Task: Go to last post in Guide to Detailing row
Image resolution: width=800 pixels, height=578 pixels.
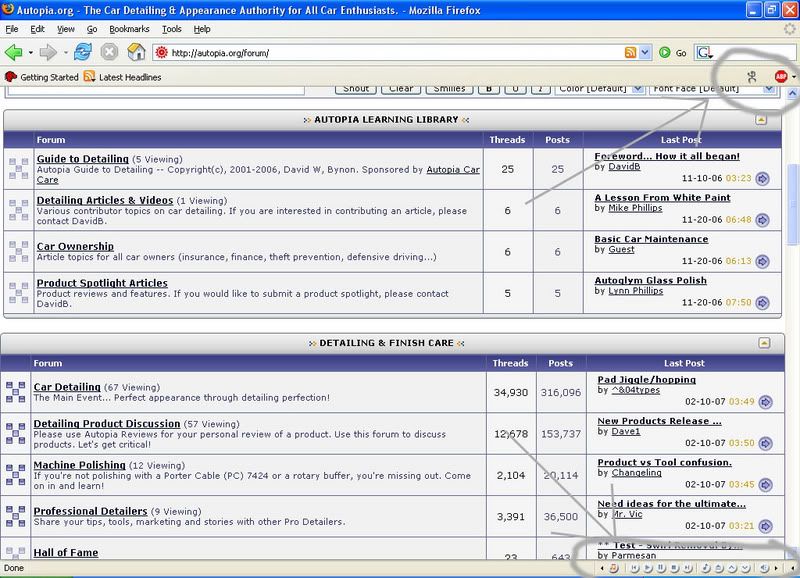Action: pos(762,179)
